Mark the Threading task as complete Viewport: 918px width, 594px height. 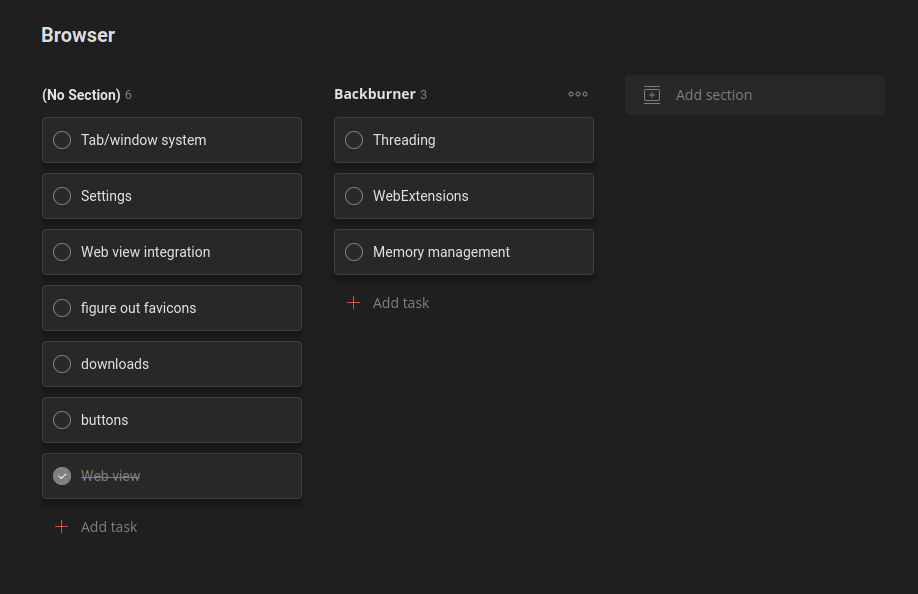coord(354,140)
